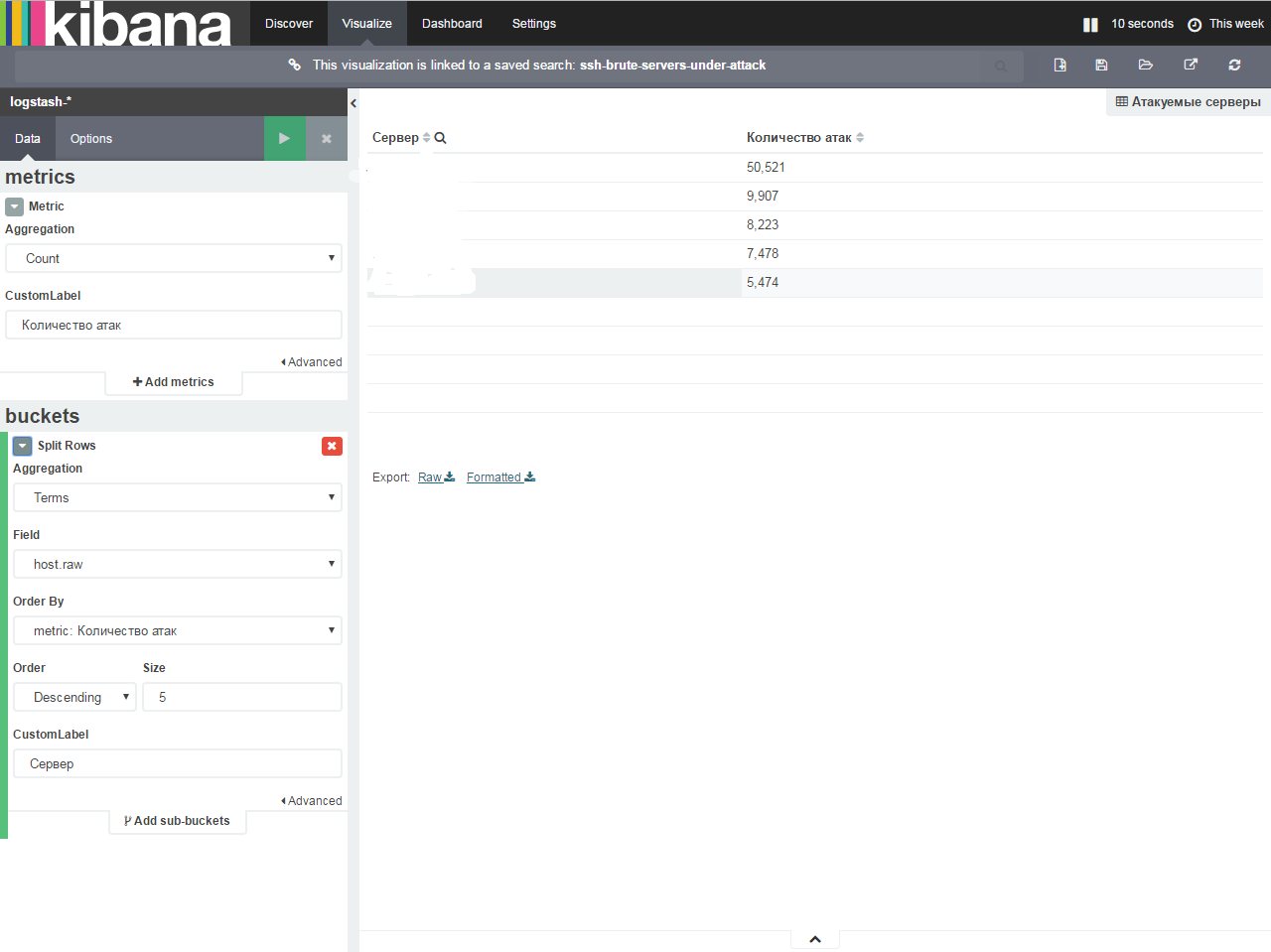This screenshot has width=1271, height=952.
Task: Open the Visualize tab
Action: [x=367, y=23]
